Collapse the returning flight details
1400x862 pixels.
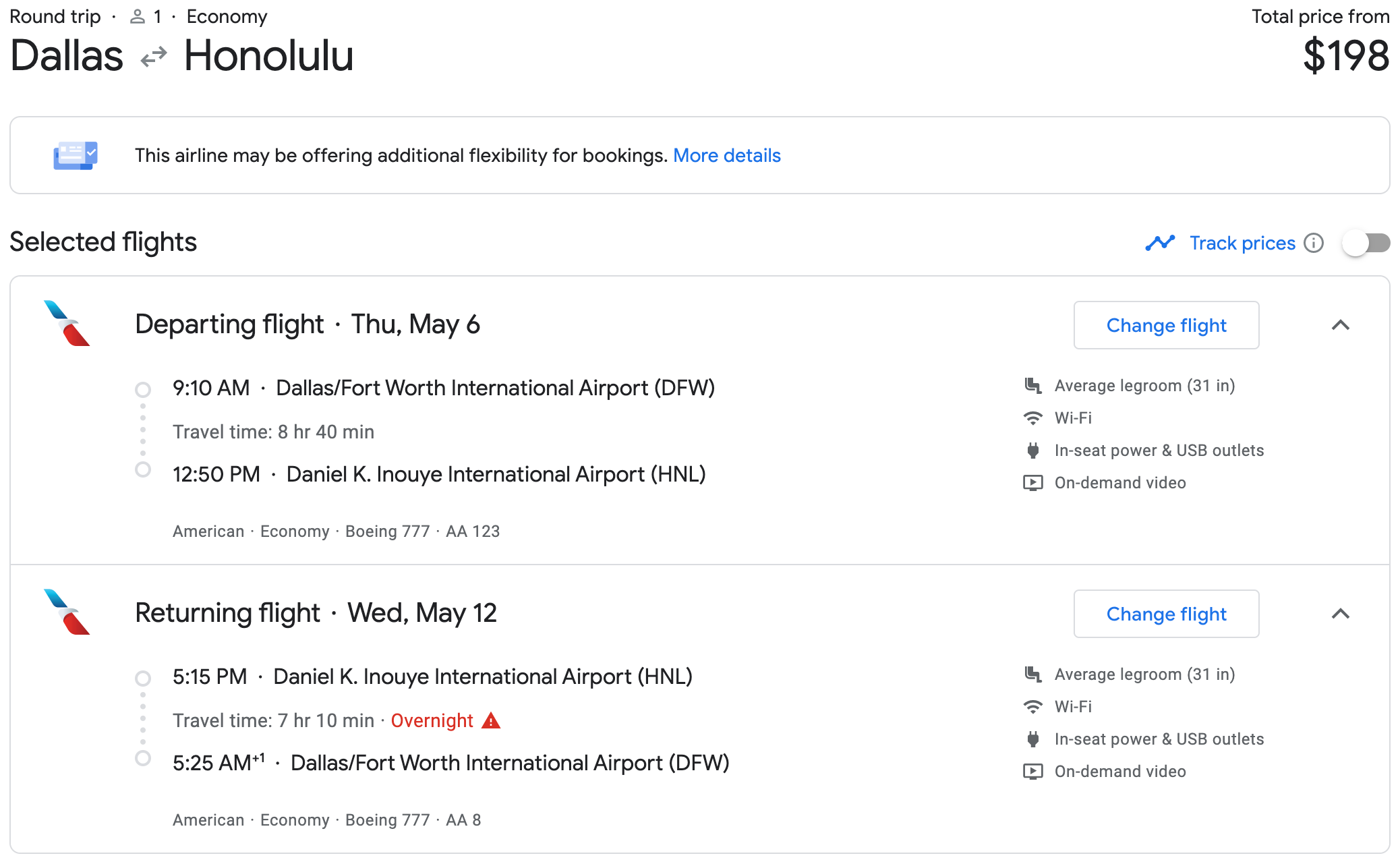point(1341,614)
